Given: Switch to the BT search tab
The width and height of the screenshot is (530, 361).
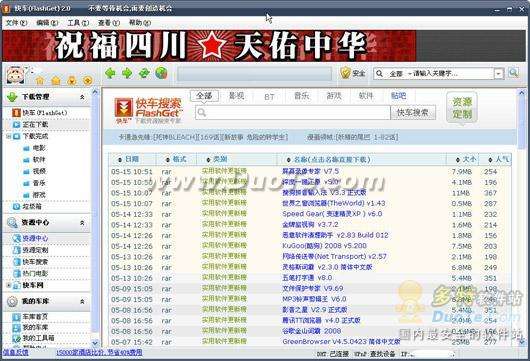Looking at the screenshot, I should [x=269, y=97].
